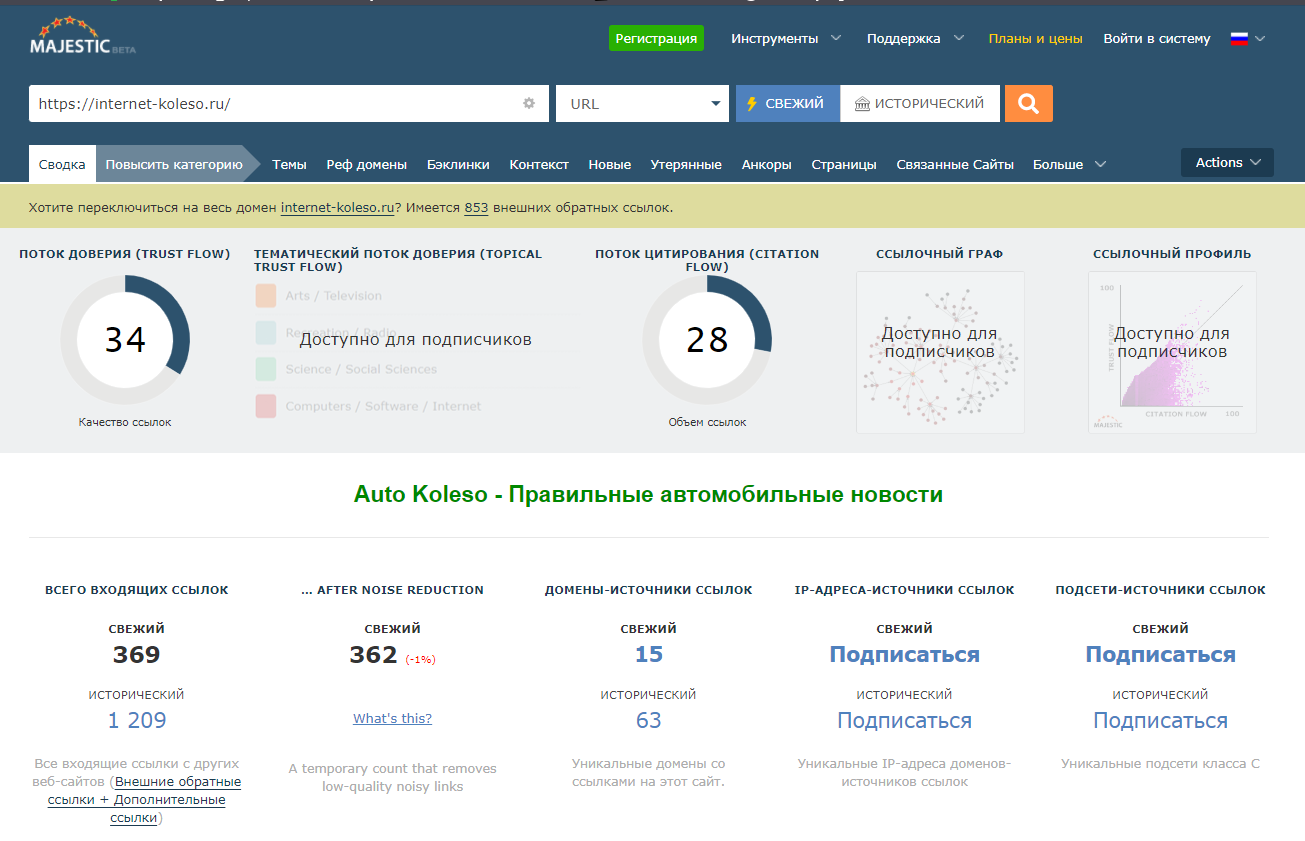
Task: Go to the Анкоры tab
Action: 767,164
